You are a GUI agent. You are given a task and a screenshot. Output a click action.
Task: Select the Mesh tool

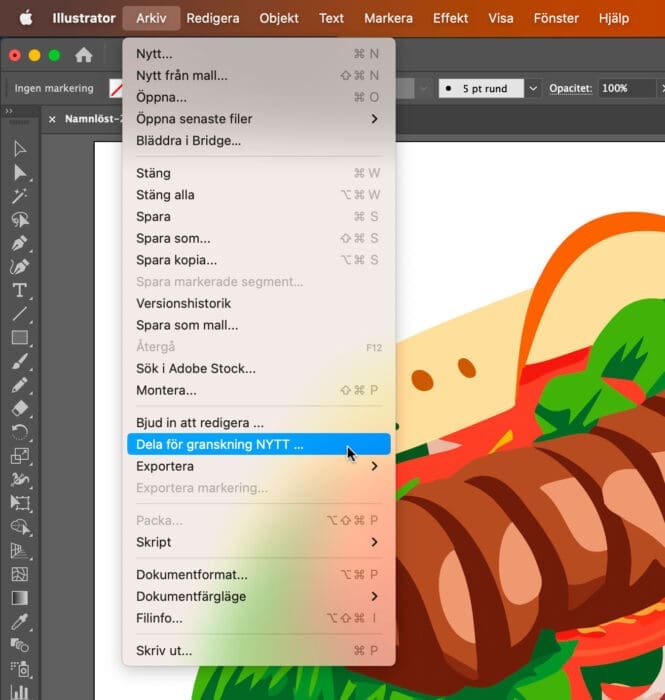[20, 574]
